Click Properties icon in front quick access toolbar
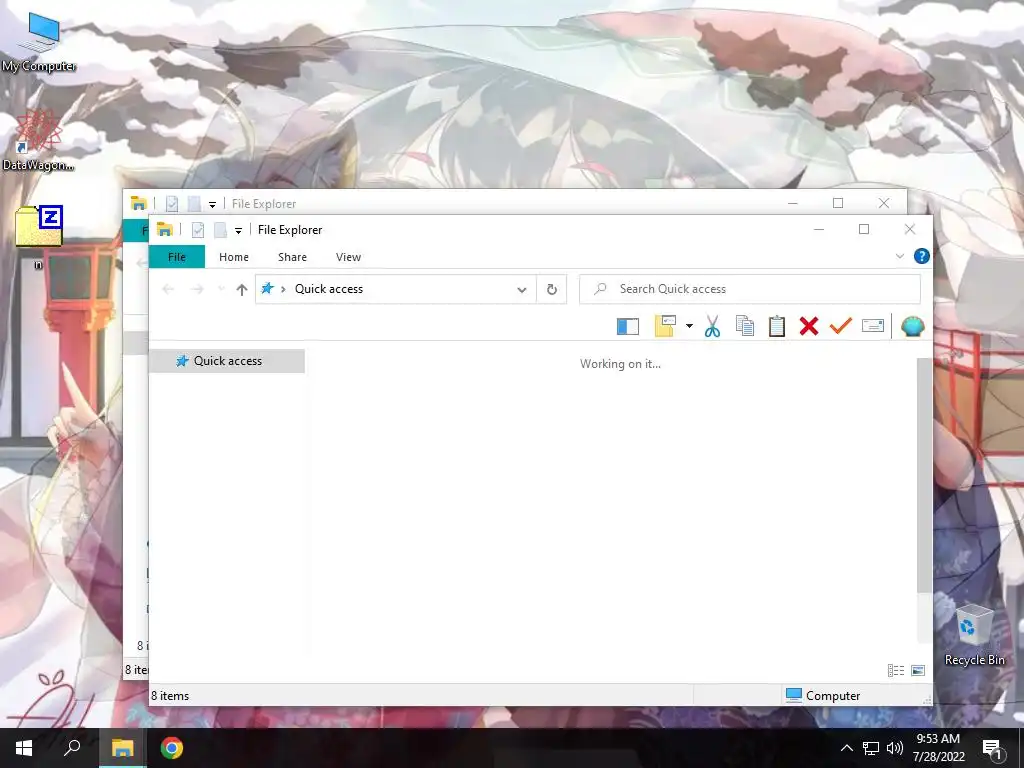This screenshot has width=1024, height=768. (198, 229)
